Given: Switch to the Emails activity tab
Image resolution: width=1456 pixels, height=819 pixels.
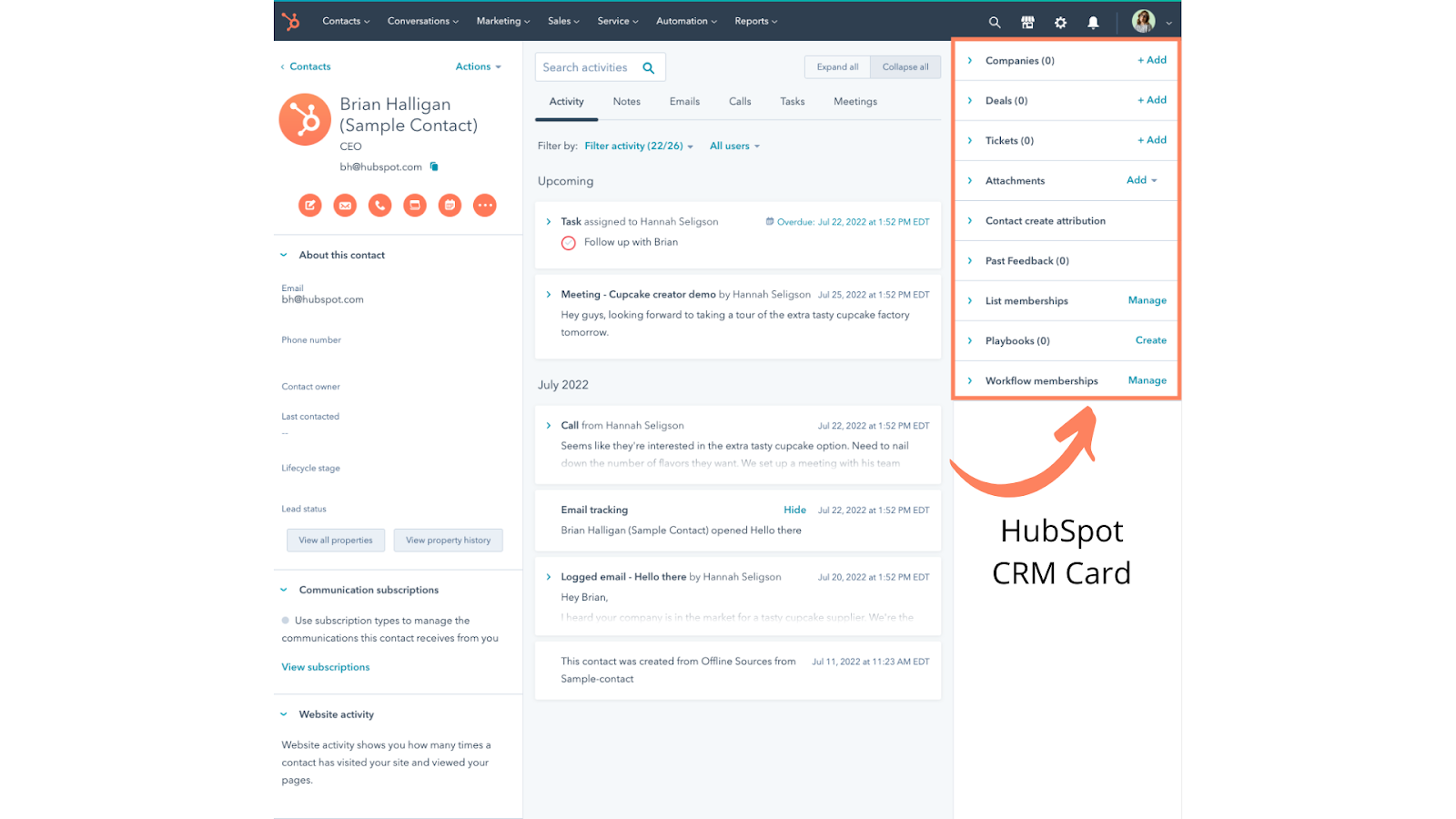Looking at the screenshot, I should 683,101.
